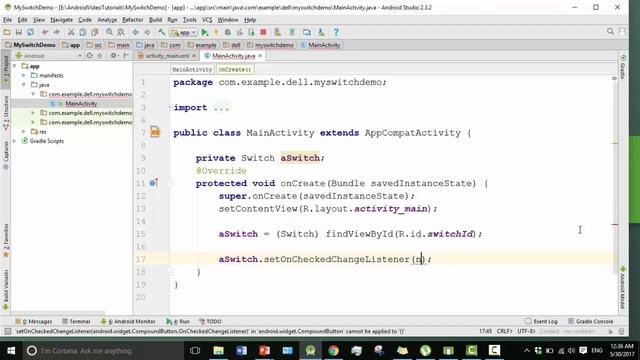The height and width of the screenshot is (360, 640).
Task: Open the Windows Start menu
Action: pyautogui.click(x=11, y=350)
